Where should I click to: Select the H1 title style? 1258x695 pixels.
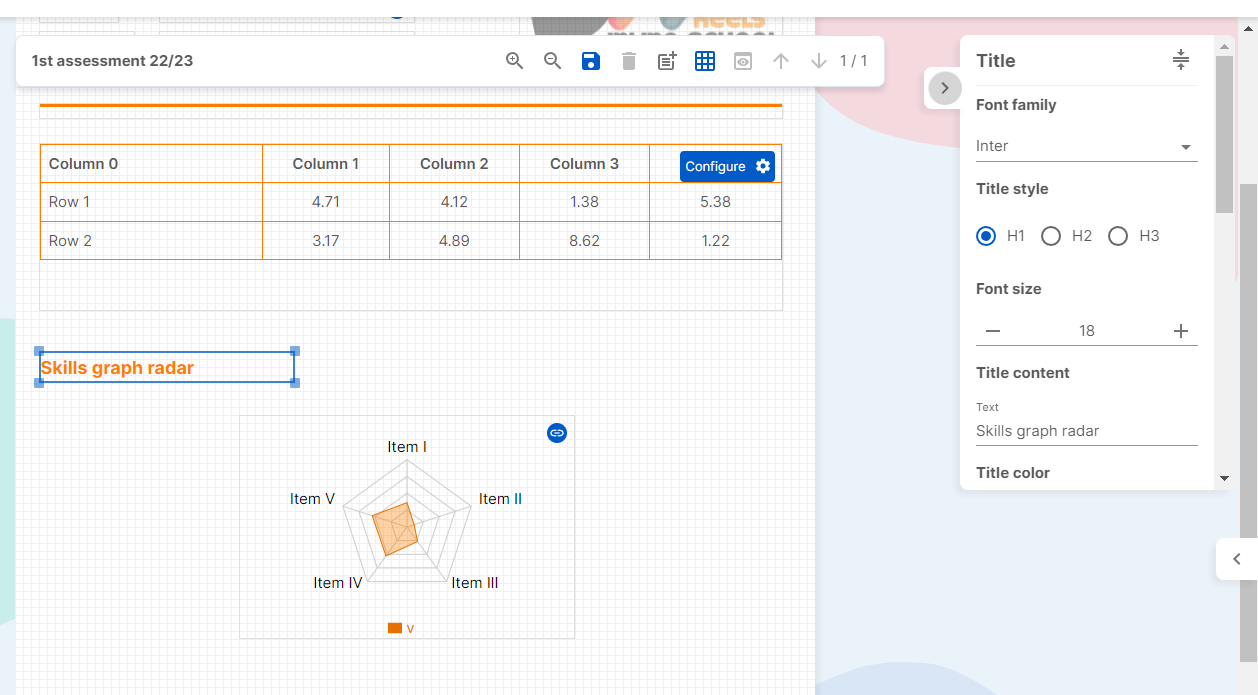(x=986, y=236)
